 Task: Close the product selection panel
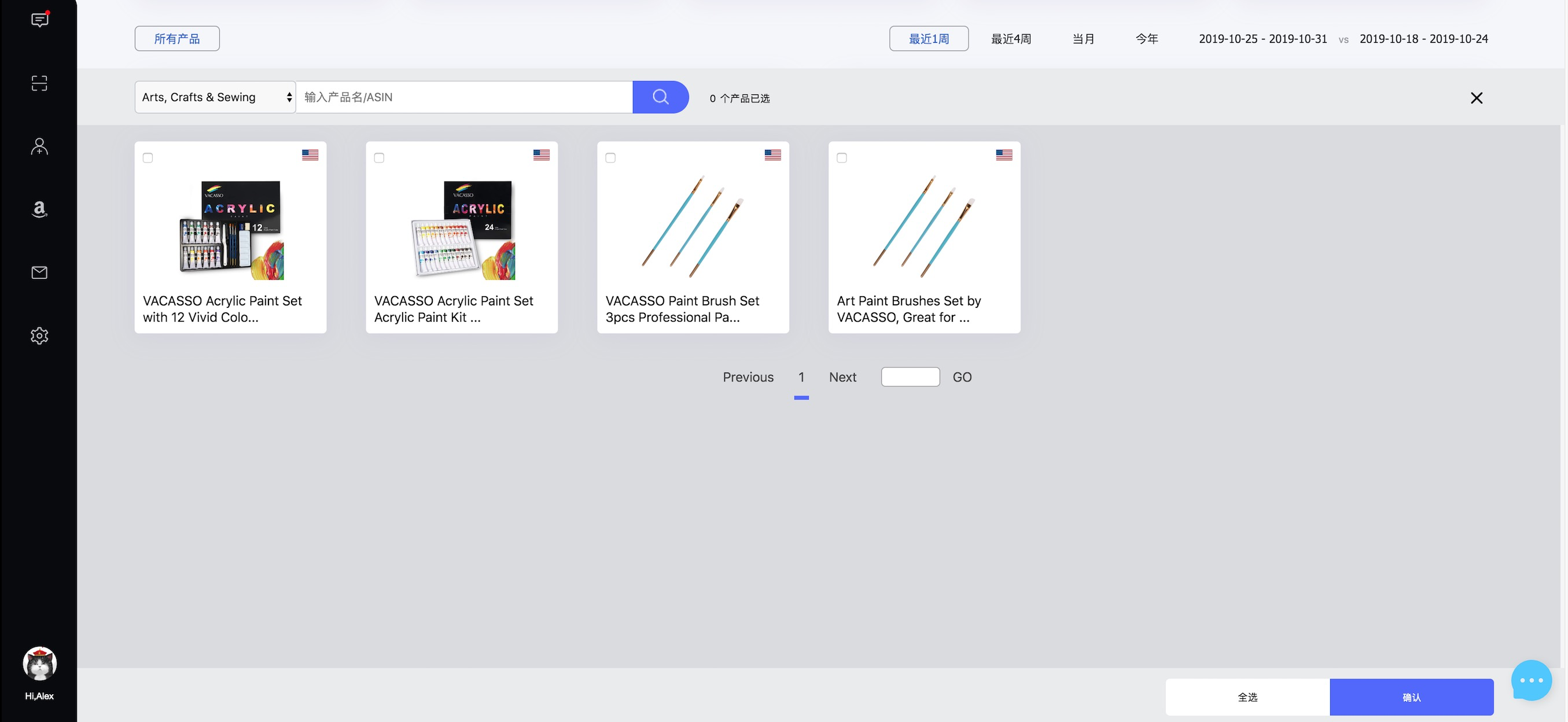point(1476,98)
